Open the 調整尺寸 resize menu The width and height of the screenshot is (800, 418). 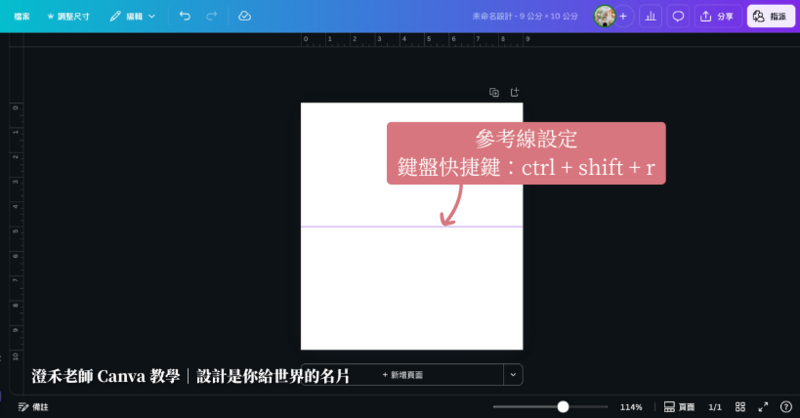pyautogui.click(x=68, y=16)
